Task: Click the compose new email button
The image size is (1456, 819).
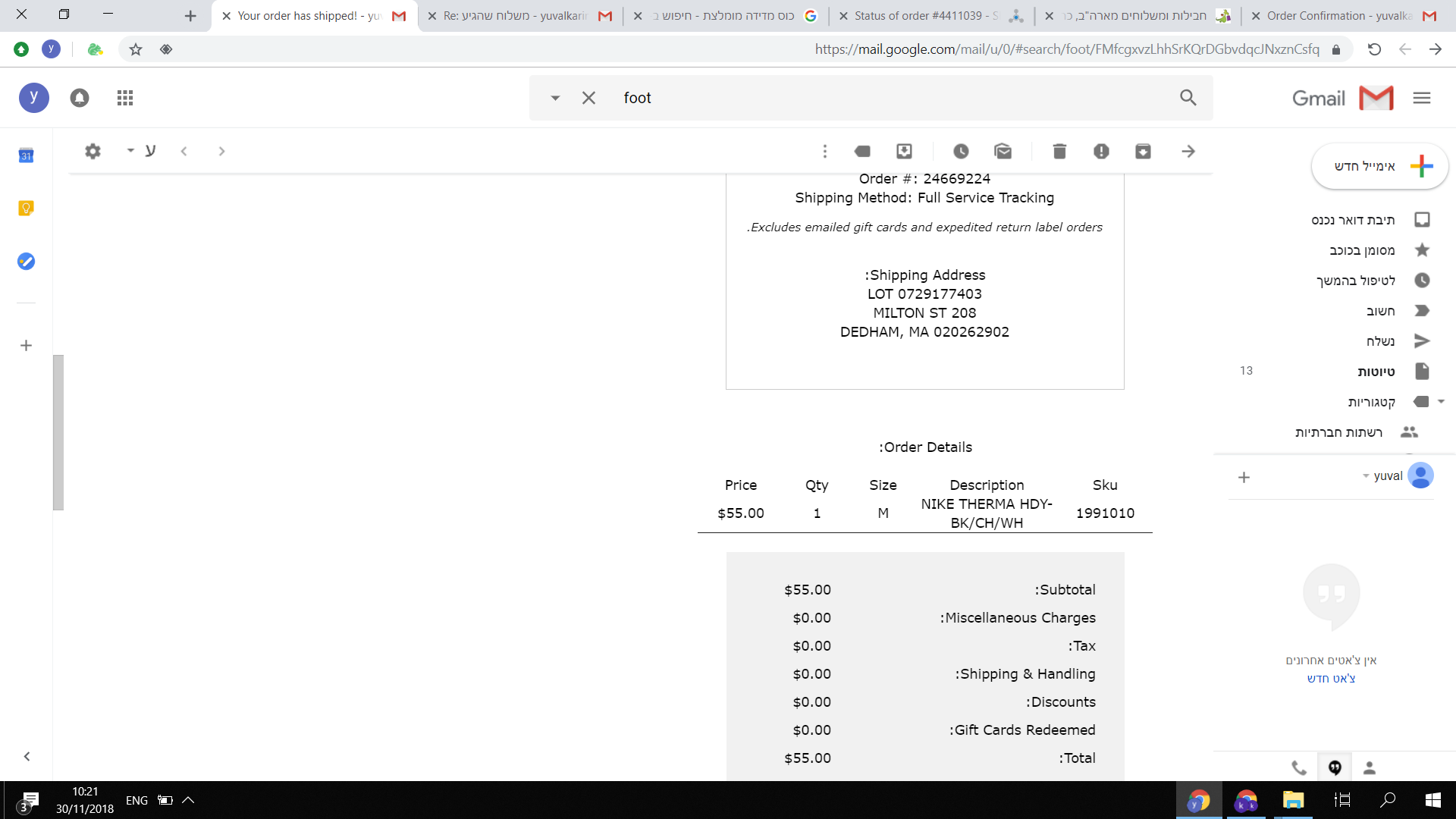Action: [1379, 166]
